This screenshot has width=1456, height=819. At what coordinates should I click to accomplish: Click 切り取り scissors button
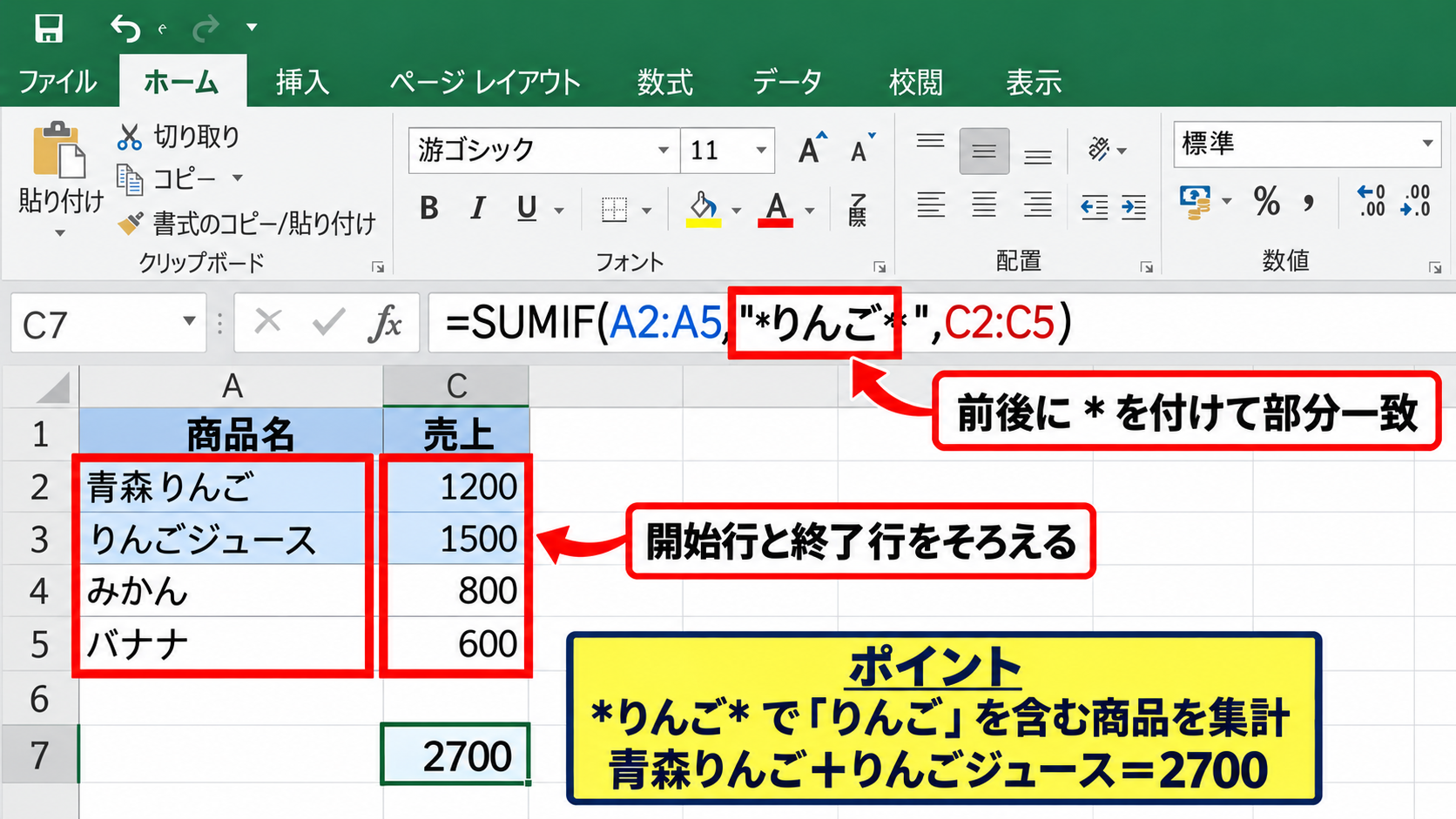click(x=179, y=137)
